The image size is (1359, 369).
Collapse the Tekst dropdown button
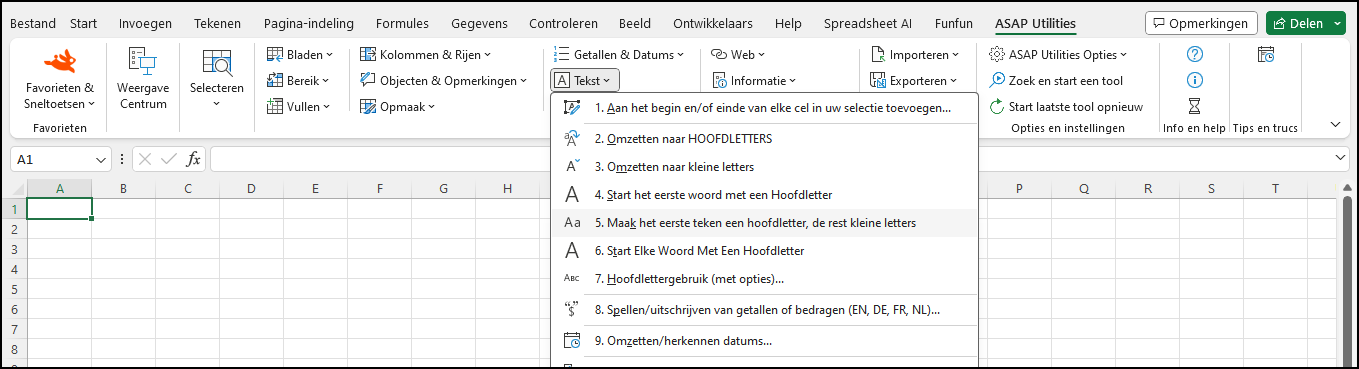point(586,80)
